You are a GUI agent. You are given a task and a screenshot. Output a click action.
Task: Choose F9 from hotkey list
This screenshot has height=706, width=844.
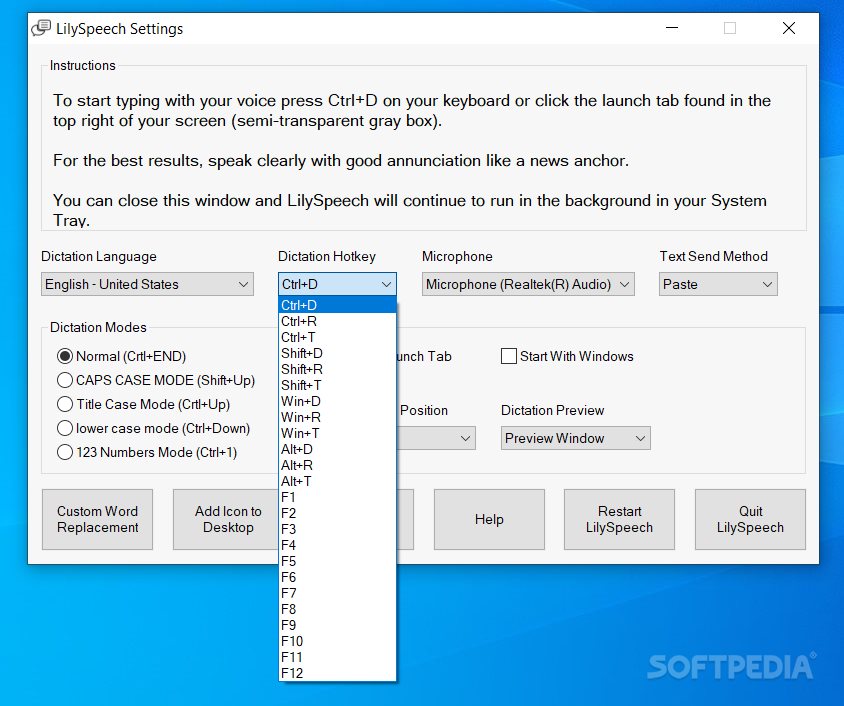pos(337,625)
